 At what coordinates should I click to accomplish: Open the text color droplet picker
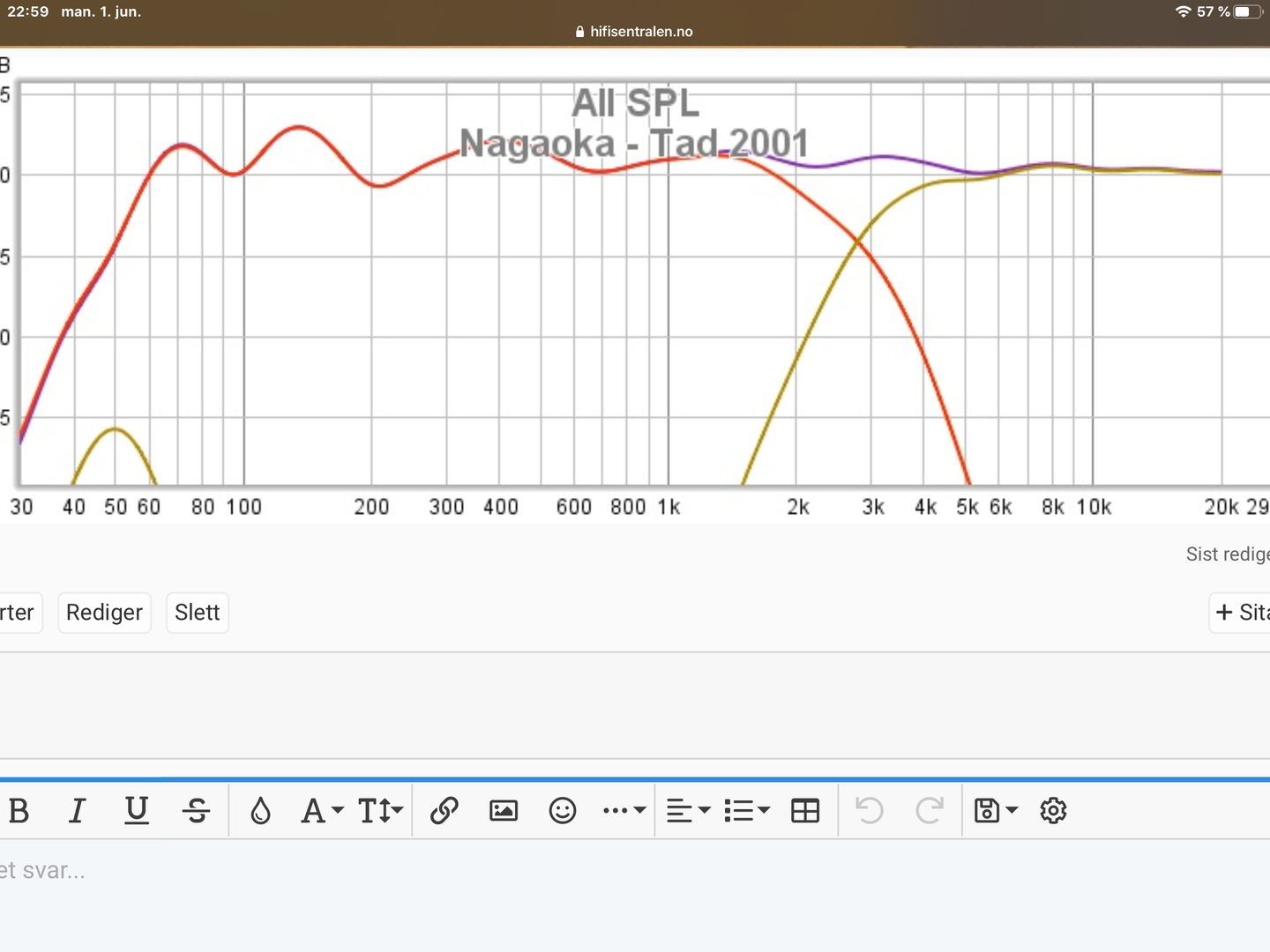coord(260,810)
